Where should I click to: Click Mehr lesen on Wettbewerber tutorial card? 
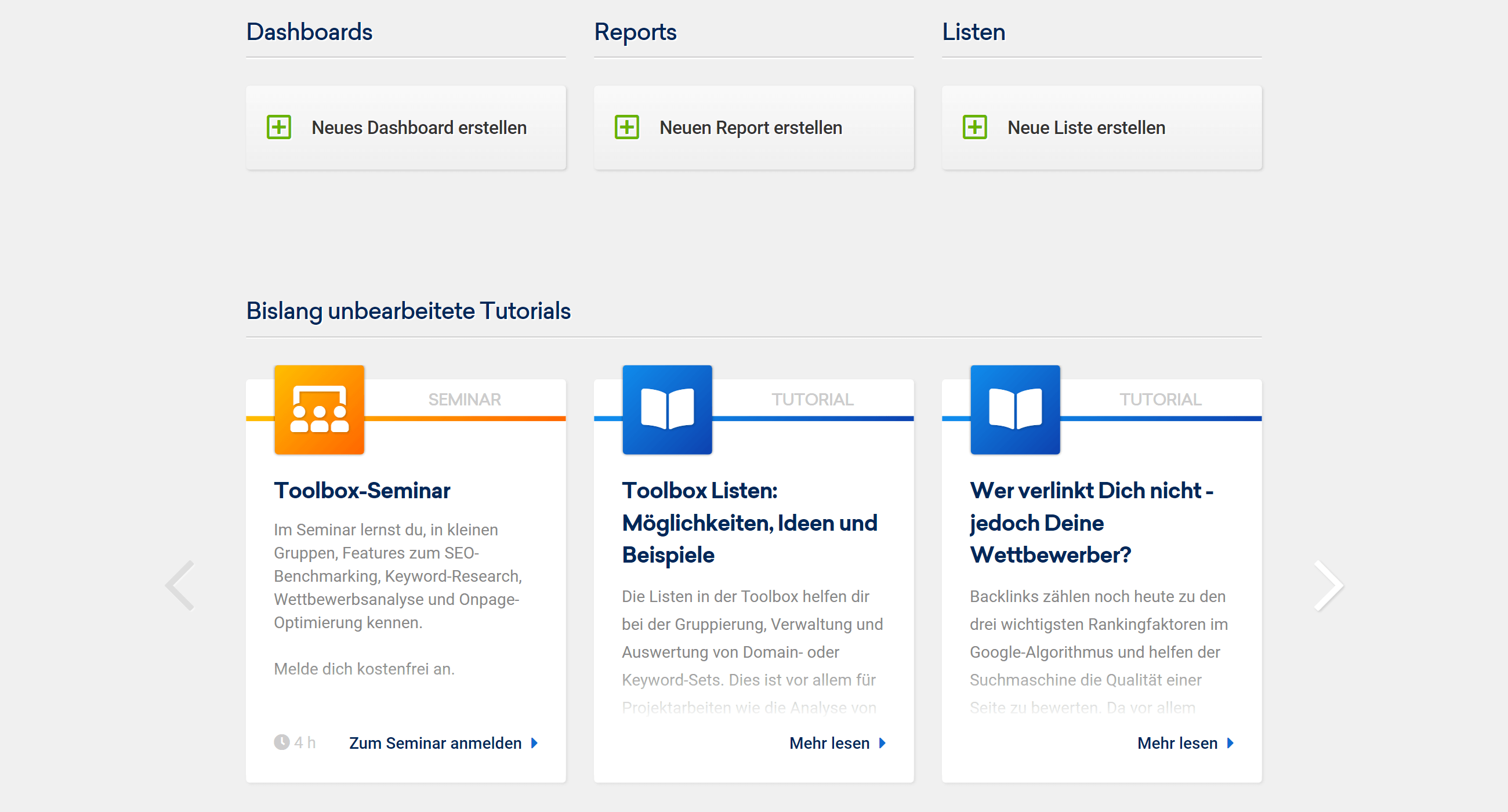click(1177, 743)
